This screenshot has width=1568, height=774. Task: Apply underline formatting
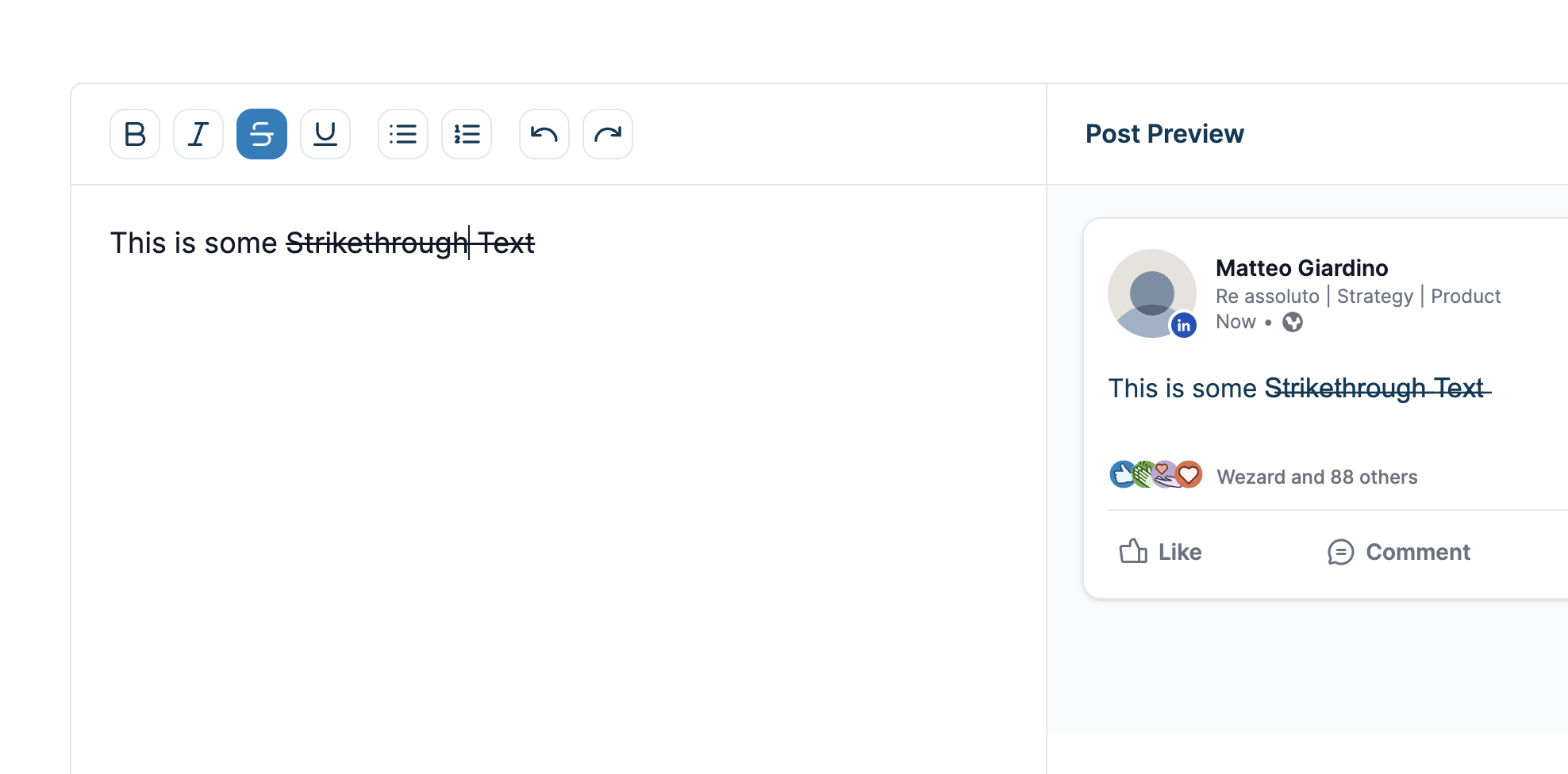pyautogui.click(x=325, y=134)
